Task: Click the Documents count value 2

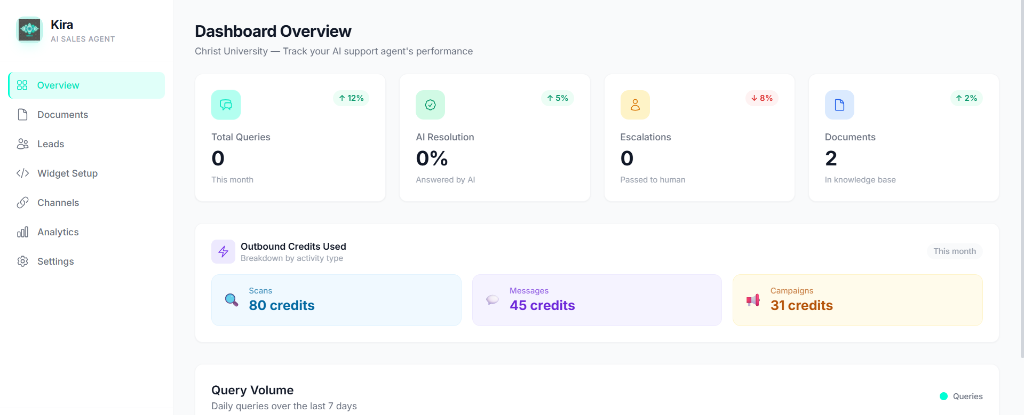Action: (831, 158)
